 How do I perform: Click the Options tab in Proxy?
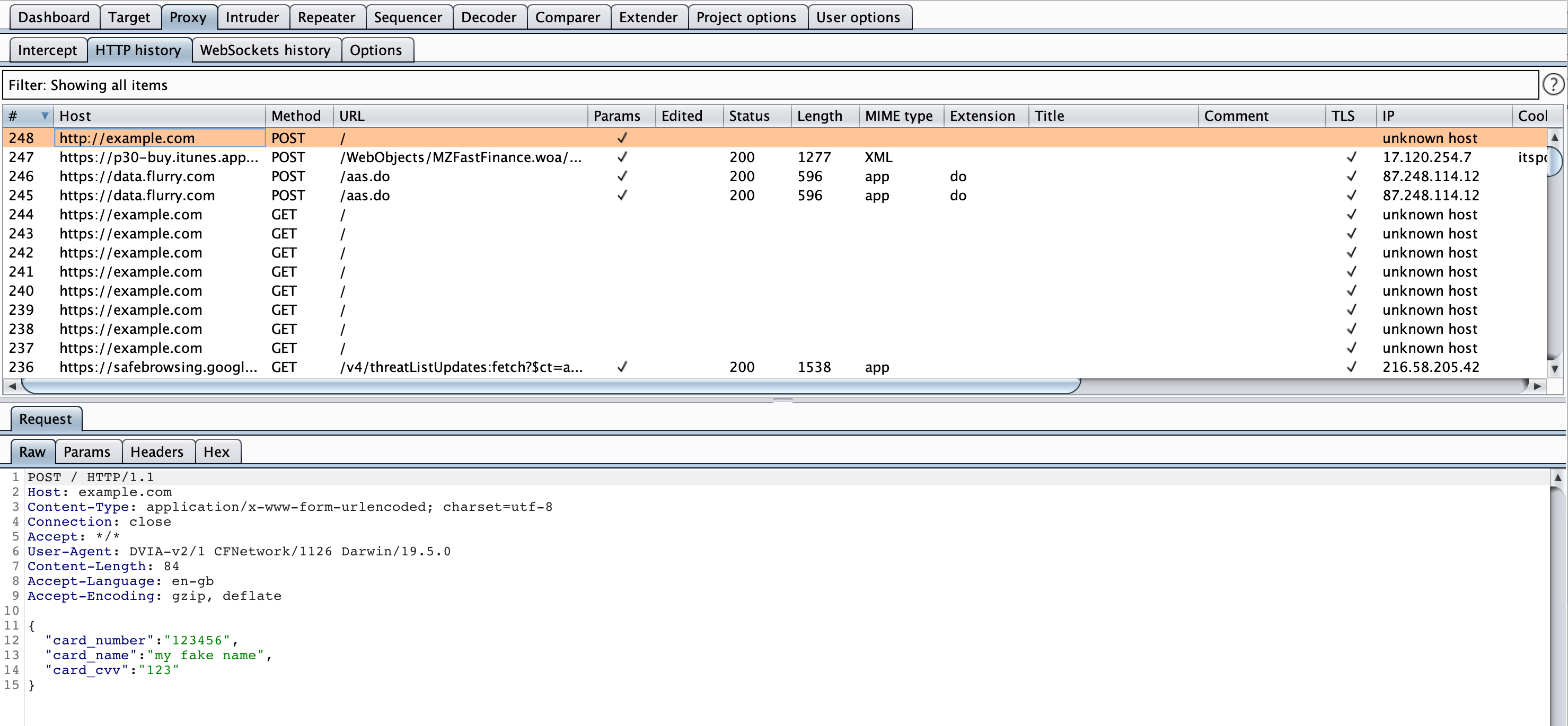coord(376,48)
